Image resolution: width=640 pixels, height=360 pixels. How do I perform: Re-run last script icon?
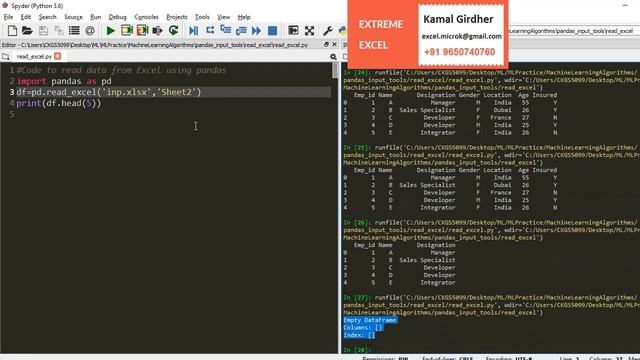[x=173, y=31]
